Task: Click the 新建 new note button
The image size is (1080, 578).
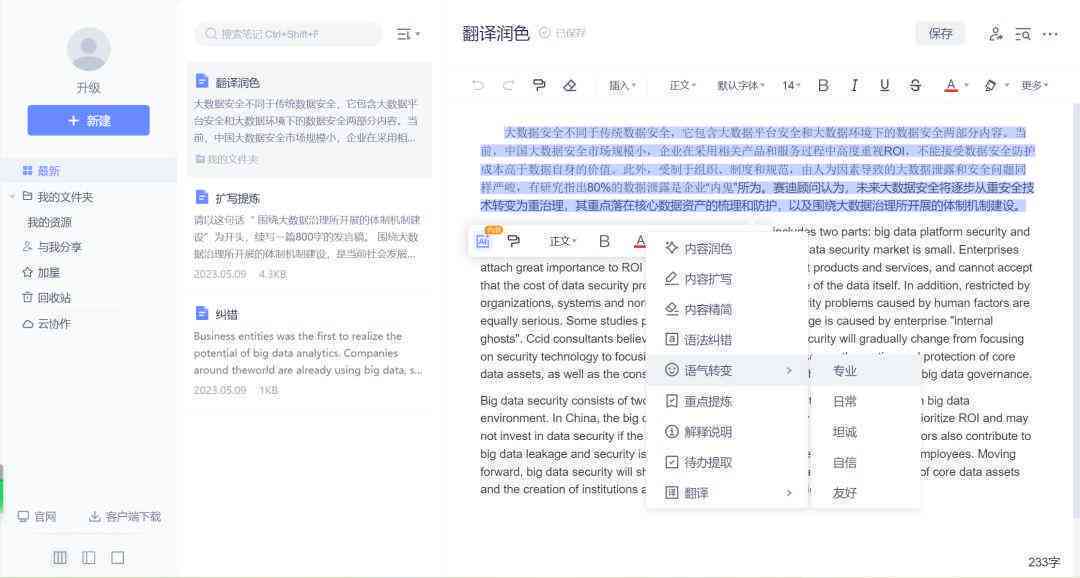Action: coord(88,121)
